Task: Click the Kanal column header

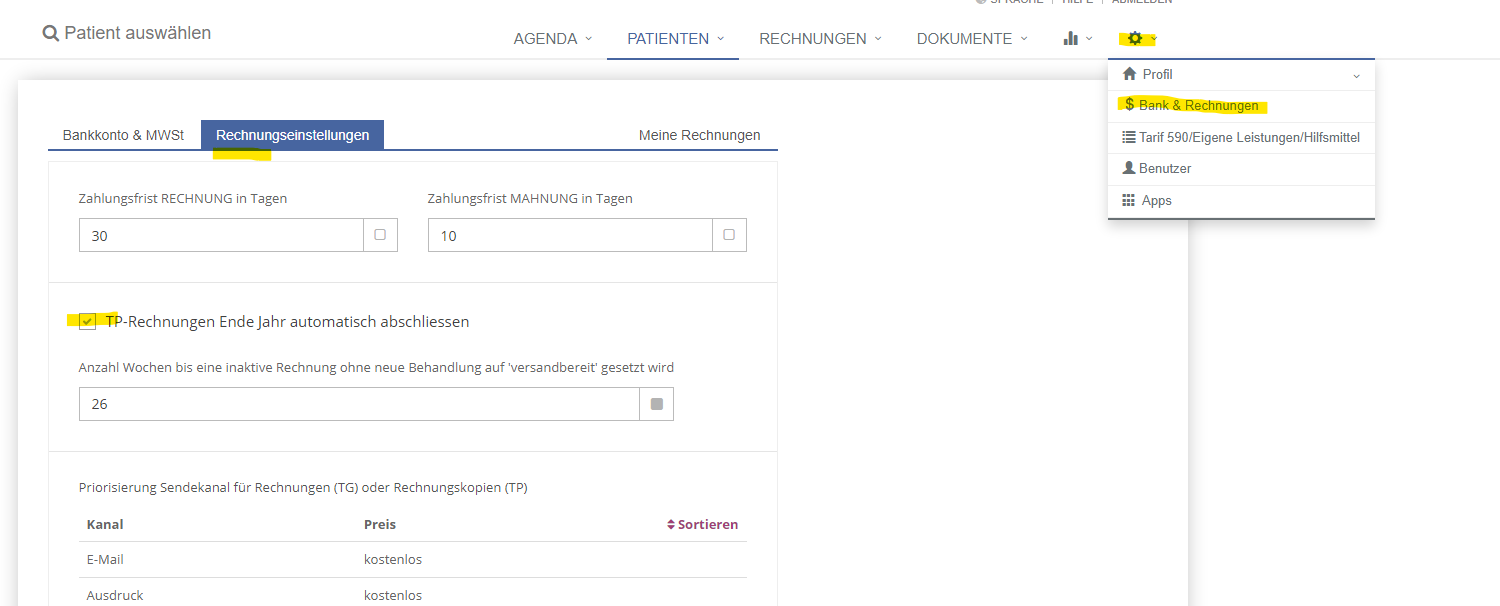Action: (105, 524)
